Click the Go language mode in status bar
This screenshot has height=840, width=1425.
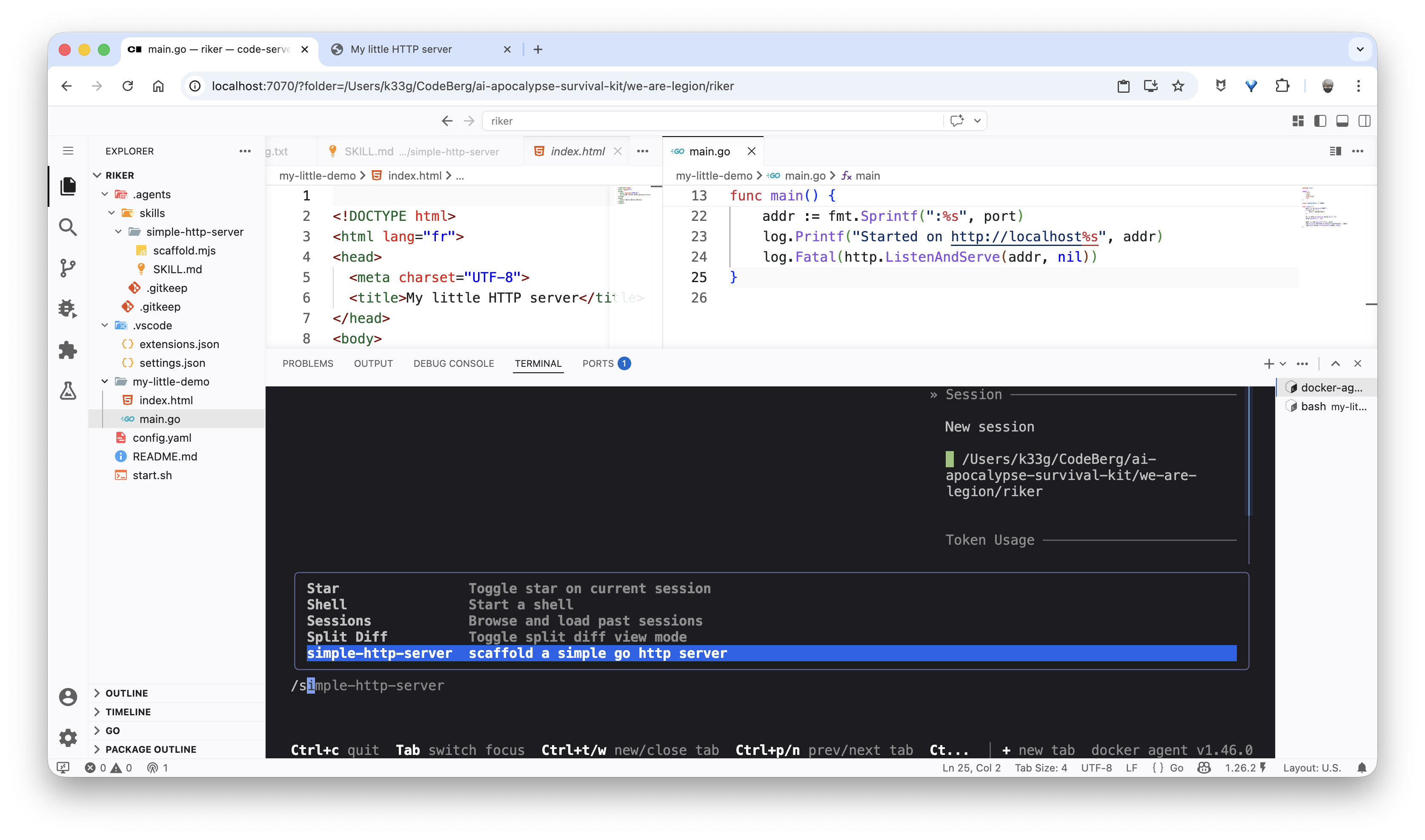pos(1176,768)
